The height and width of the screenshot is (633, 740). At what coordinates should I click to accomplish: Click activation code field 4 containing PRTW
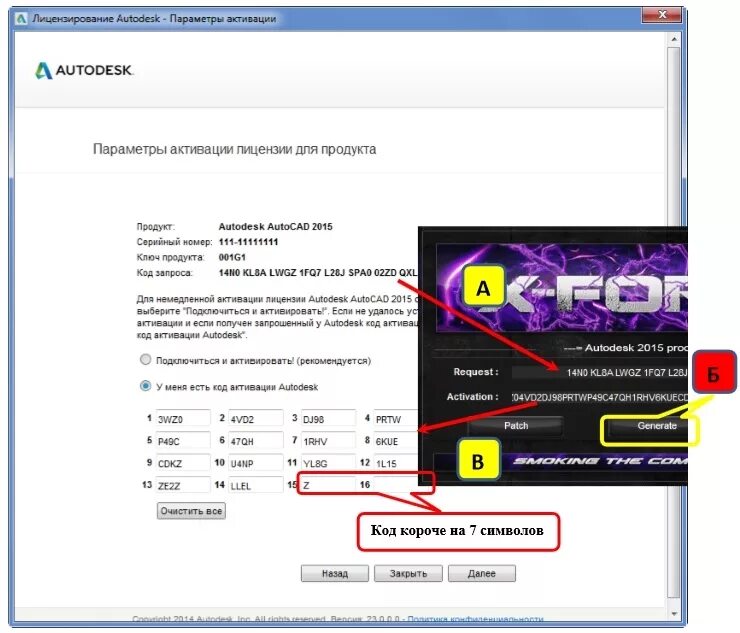pyautogui.click(x=396, y=419)
